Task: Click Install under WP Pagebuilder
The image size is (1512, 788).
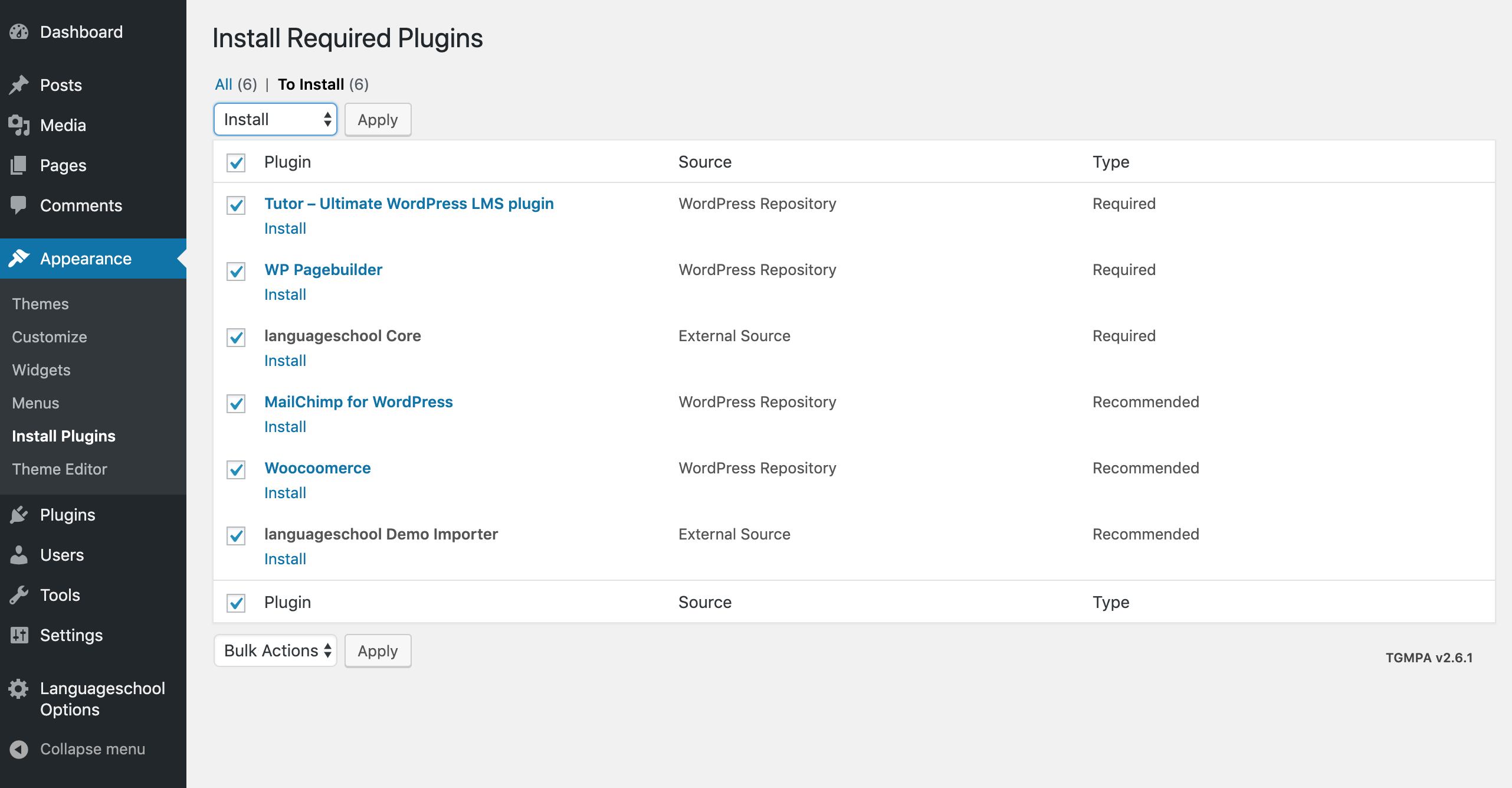Action: coord(285,295)
